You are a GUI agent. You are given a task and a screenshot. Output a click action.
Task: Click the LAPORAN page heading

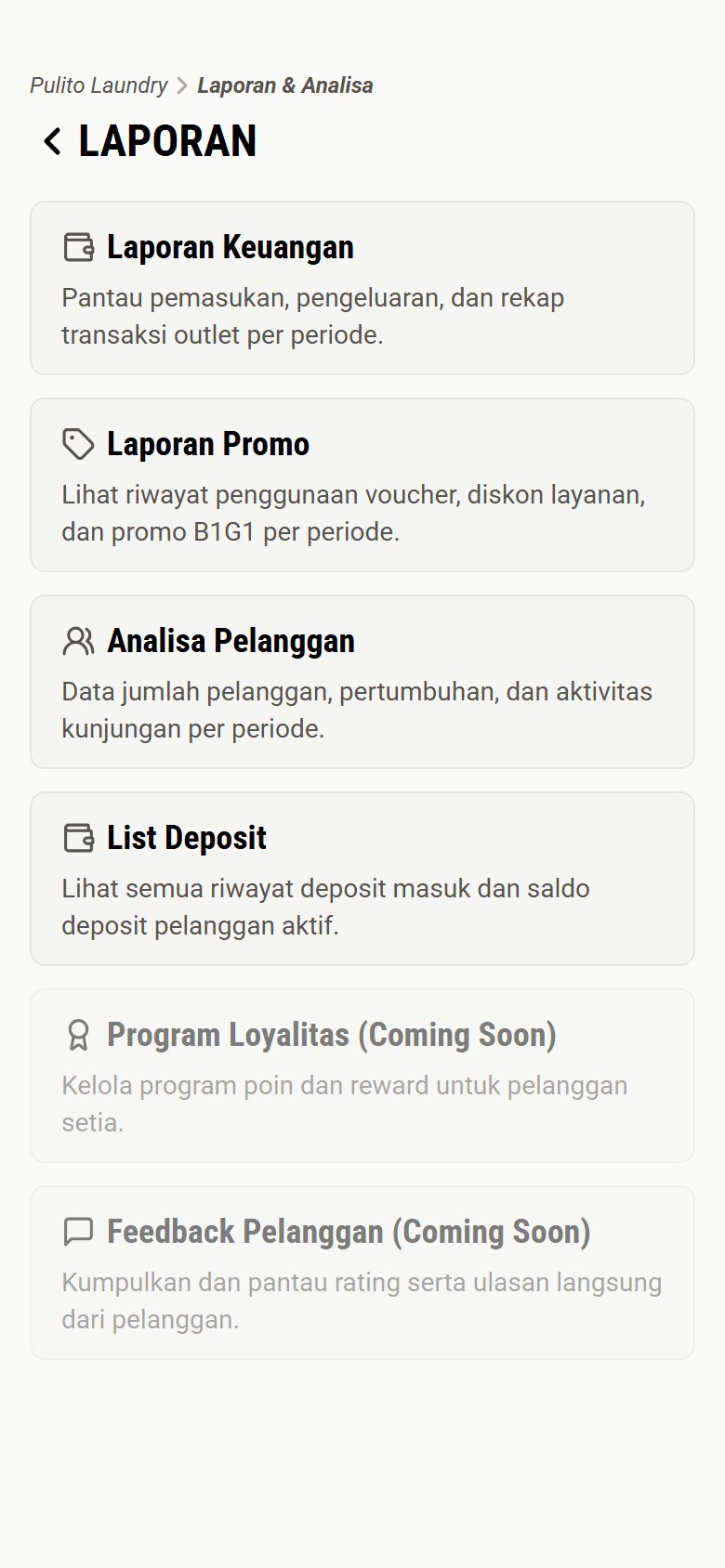[167, 141]
